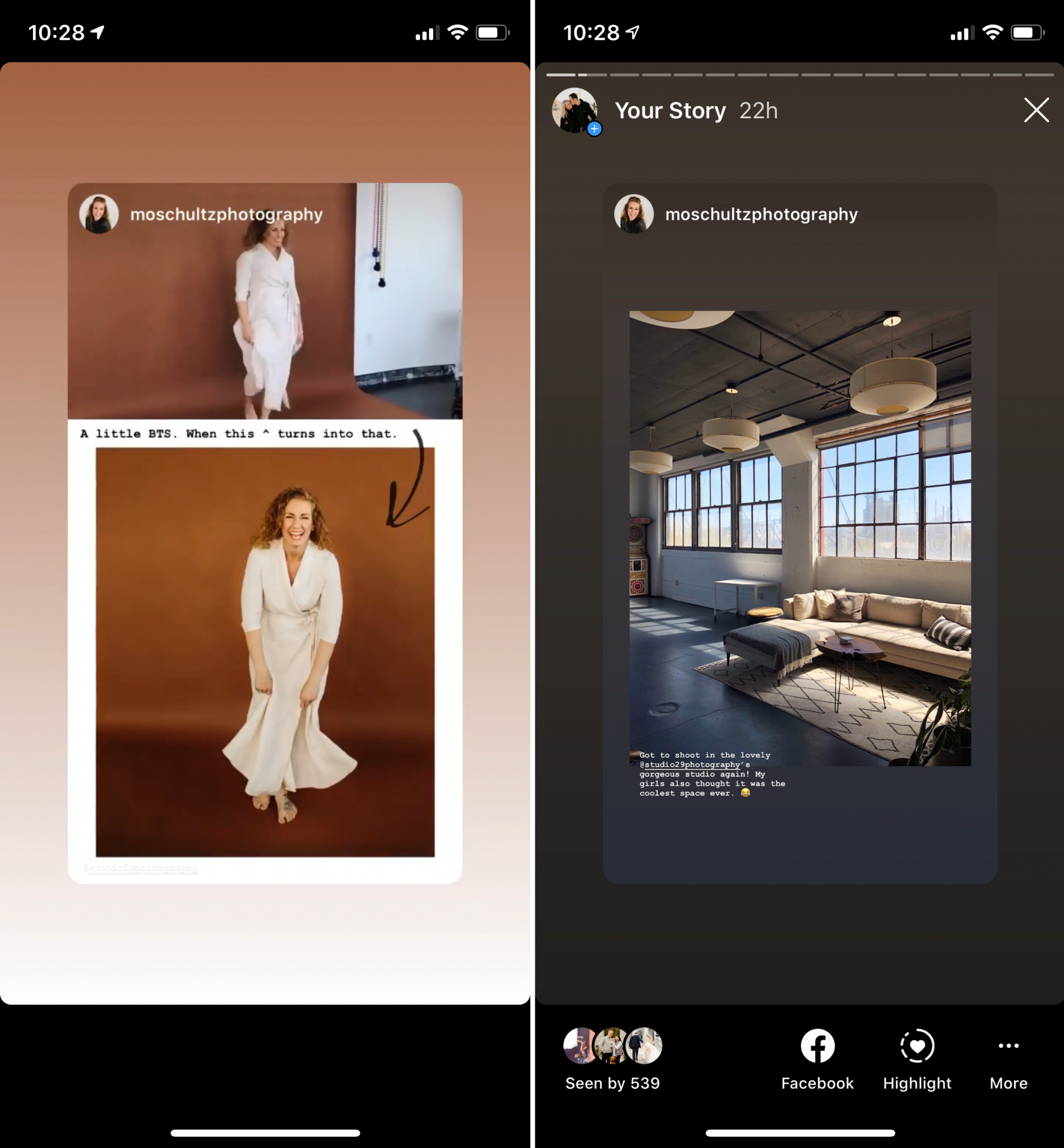Image resolution: width=1064 pixels, height=1148 pixels.
Task: Add story to Highlight via heart icon
Action: pyautogui.click(x=917, y=1045)
